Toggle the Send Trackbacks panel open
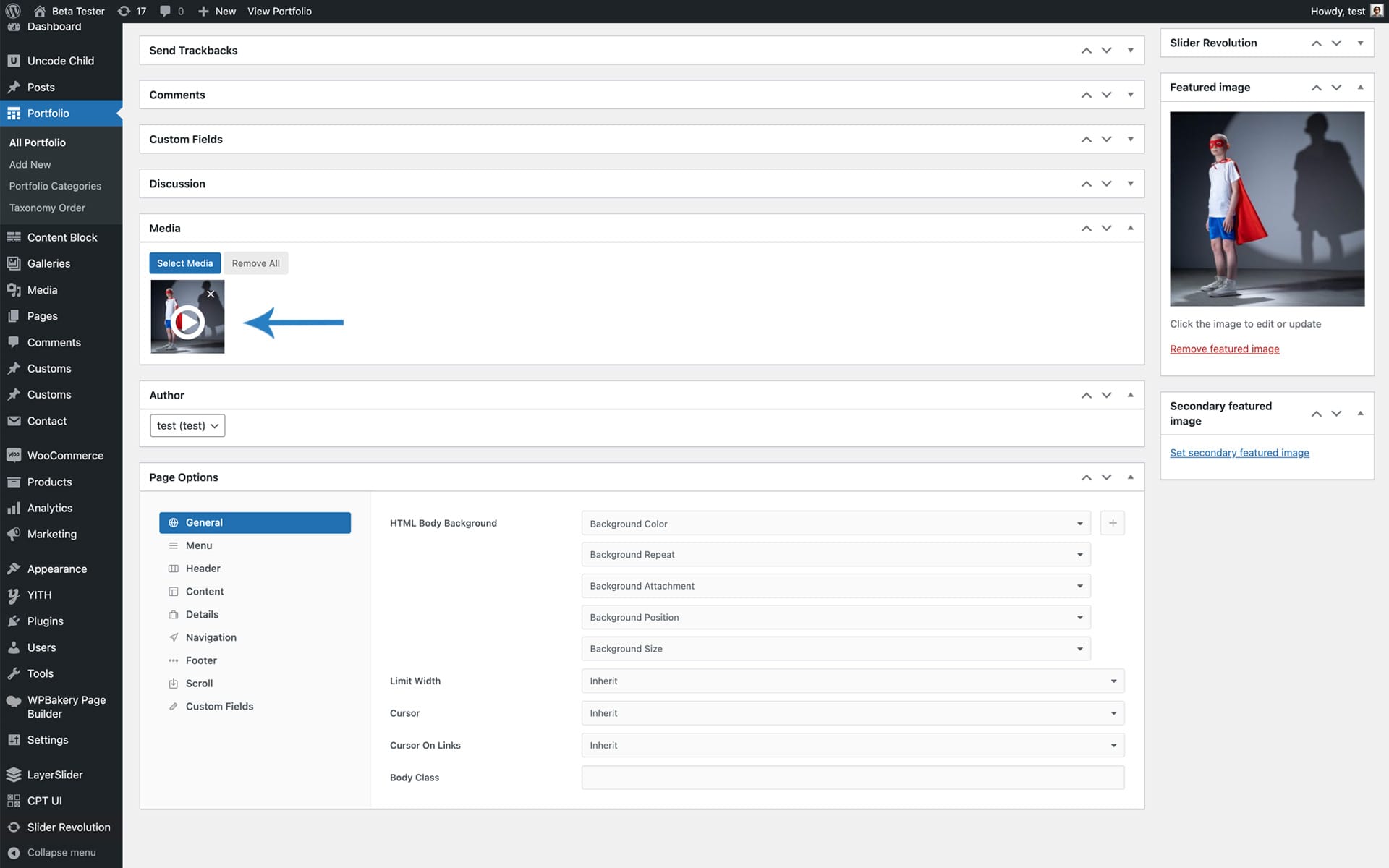Screen dimensions: 1389x868 click(1130, 51)
